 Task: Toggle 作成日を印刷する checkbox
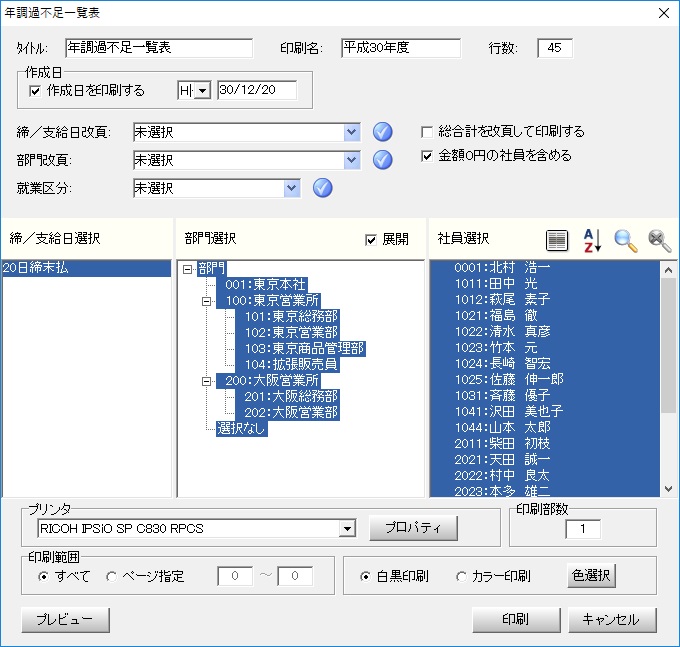pos(35,91)
